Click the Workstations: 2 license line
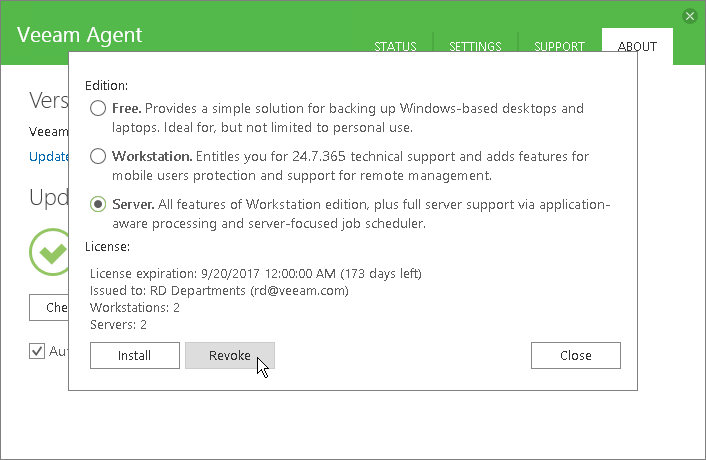This screenshot has height=460, width=706. (x=133, y=307)
